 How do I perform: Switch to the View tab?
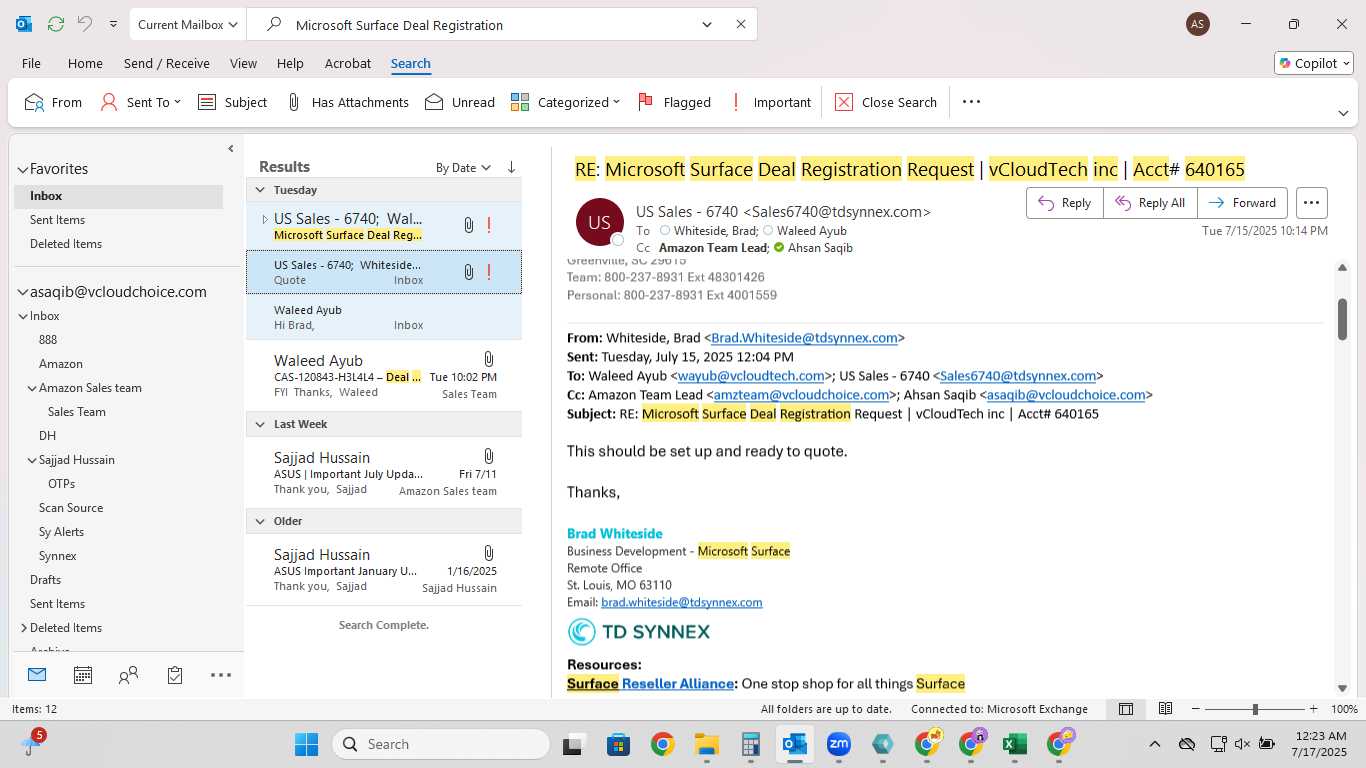tap(243, 63)
